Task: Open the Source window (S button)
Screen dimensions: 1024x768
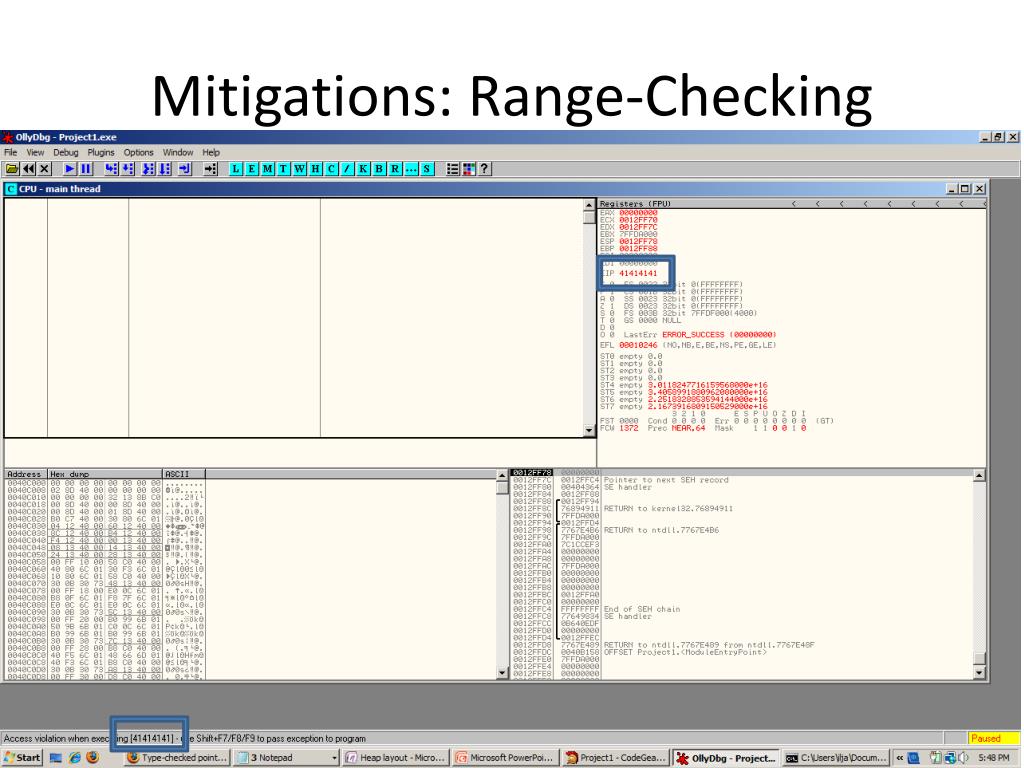Action: coord(427,168)
